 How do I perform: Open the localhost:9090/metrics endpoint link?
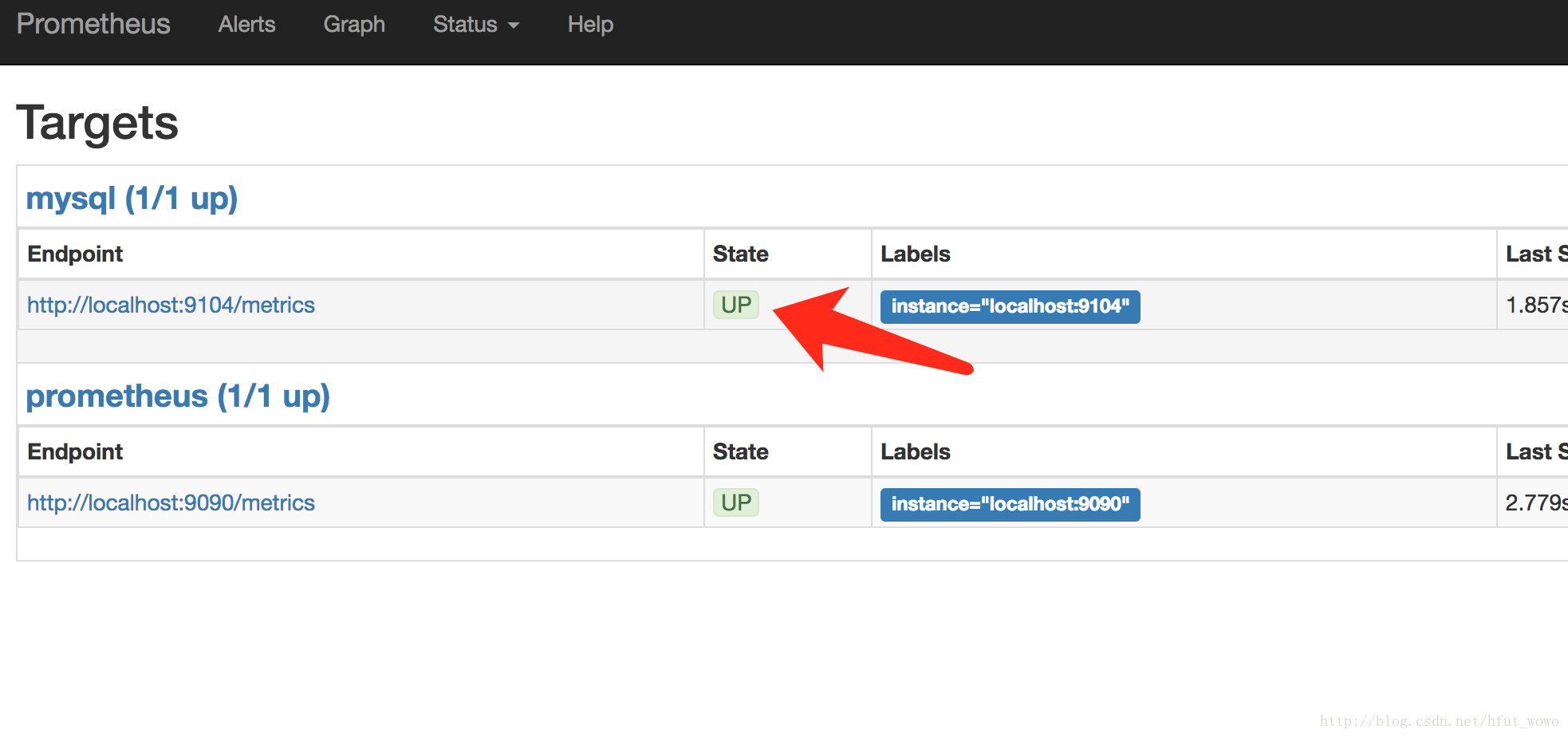(x=171, y=503)
